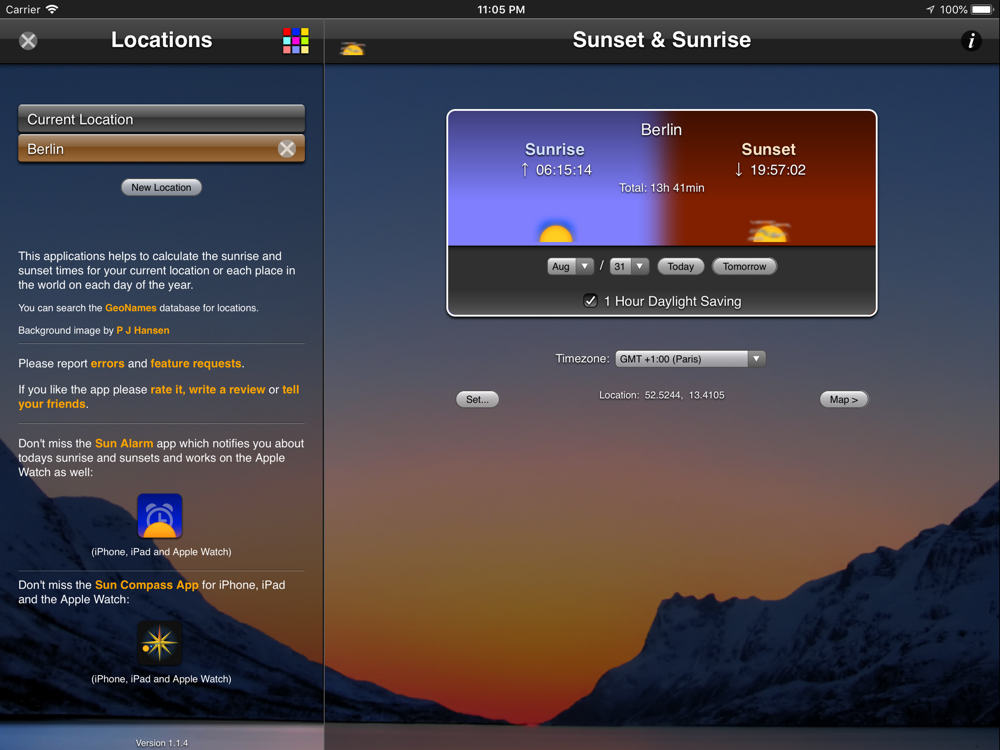
Task: Tap the Version 1.1.4 label
Action: (161, 743)
